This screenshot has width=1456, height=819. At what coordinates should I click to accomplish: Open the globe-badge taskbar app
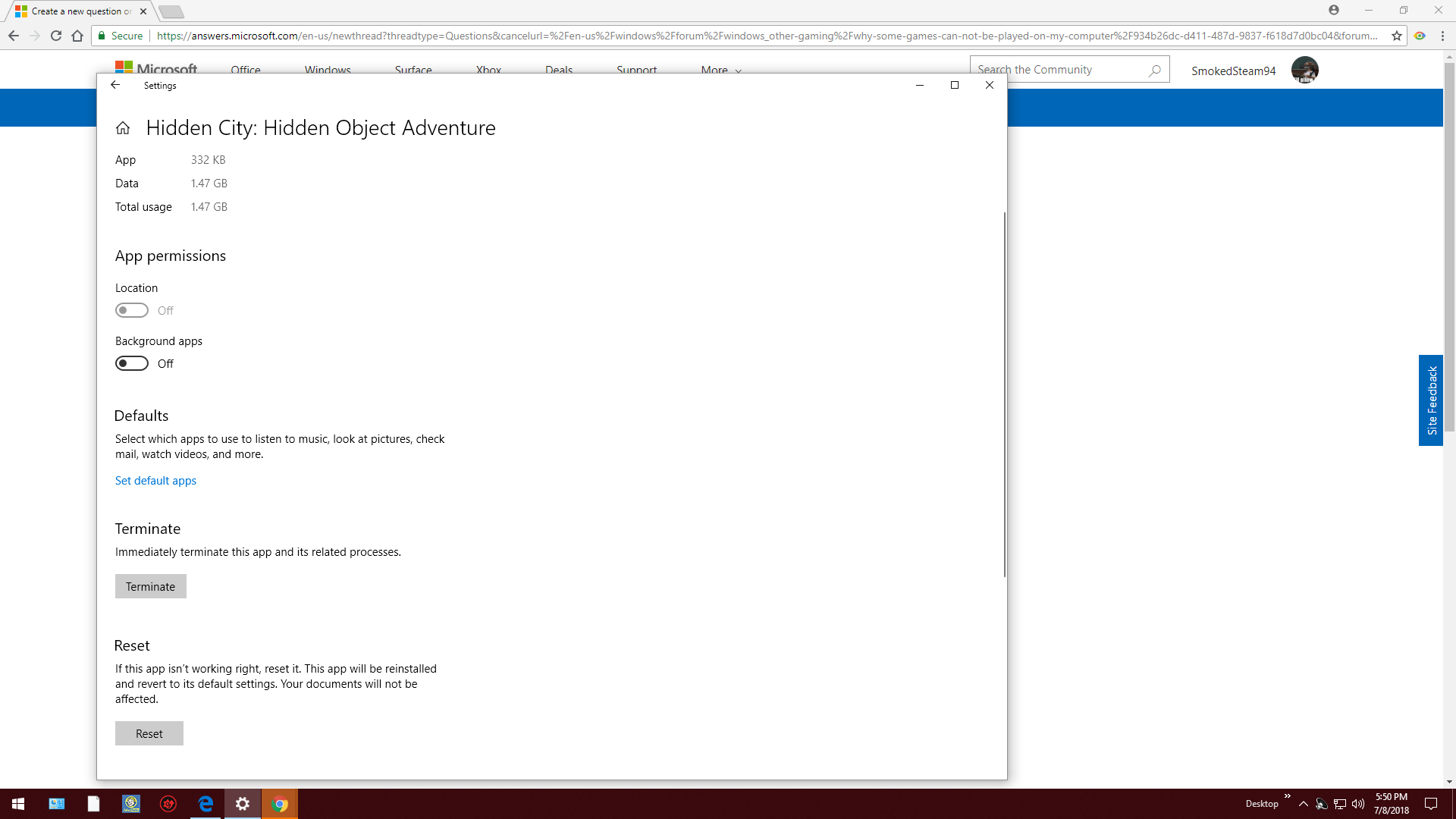(x=131, y=804)
